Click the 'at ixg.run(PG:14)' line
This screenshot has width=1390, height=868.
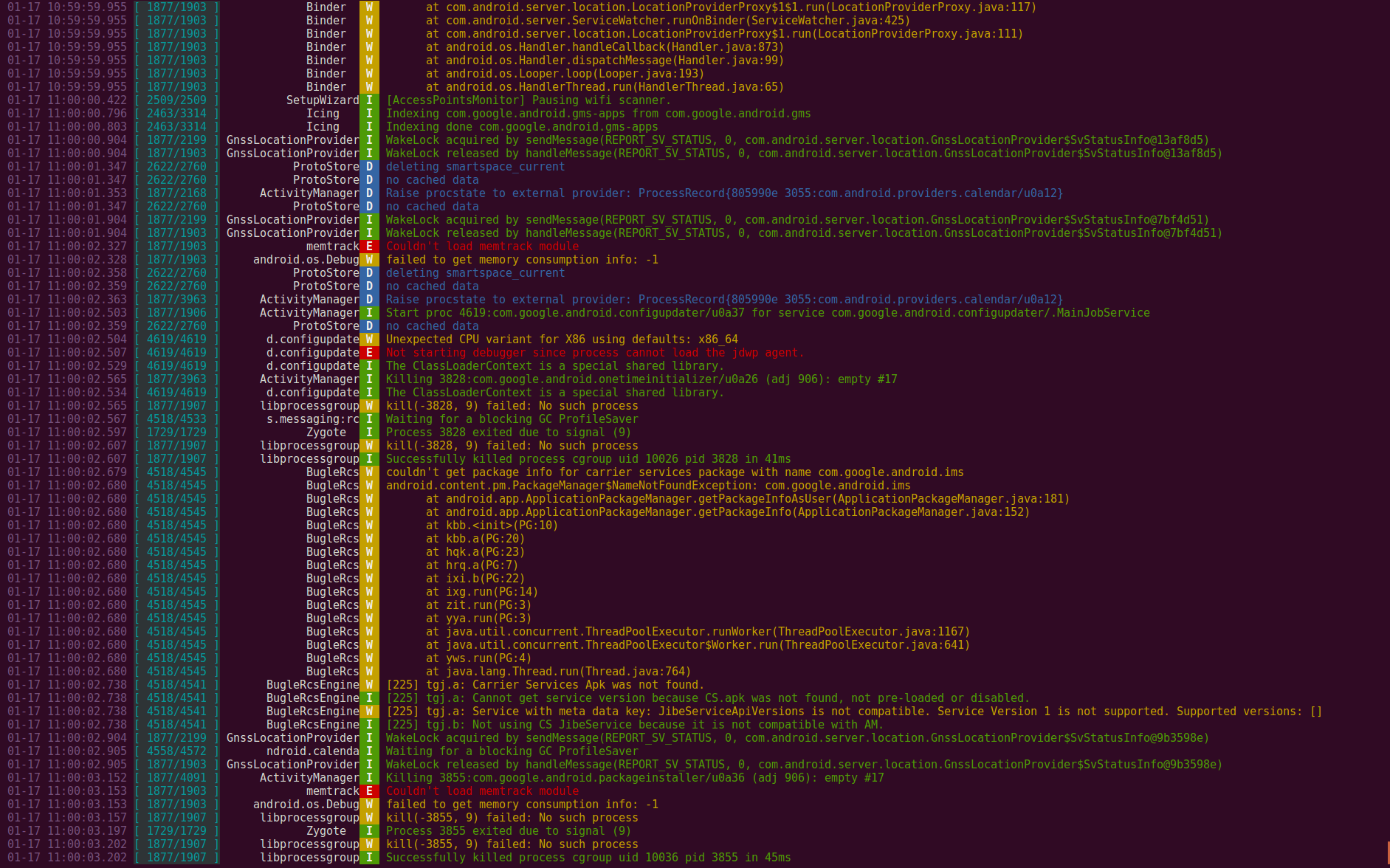point(482,592)
